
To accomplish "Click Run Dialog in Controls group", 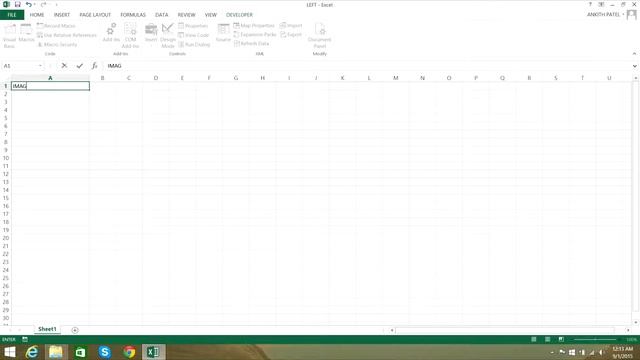I will 194,44.
